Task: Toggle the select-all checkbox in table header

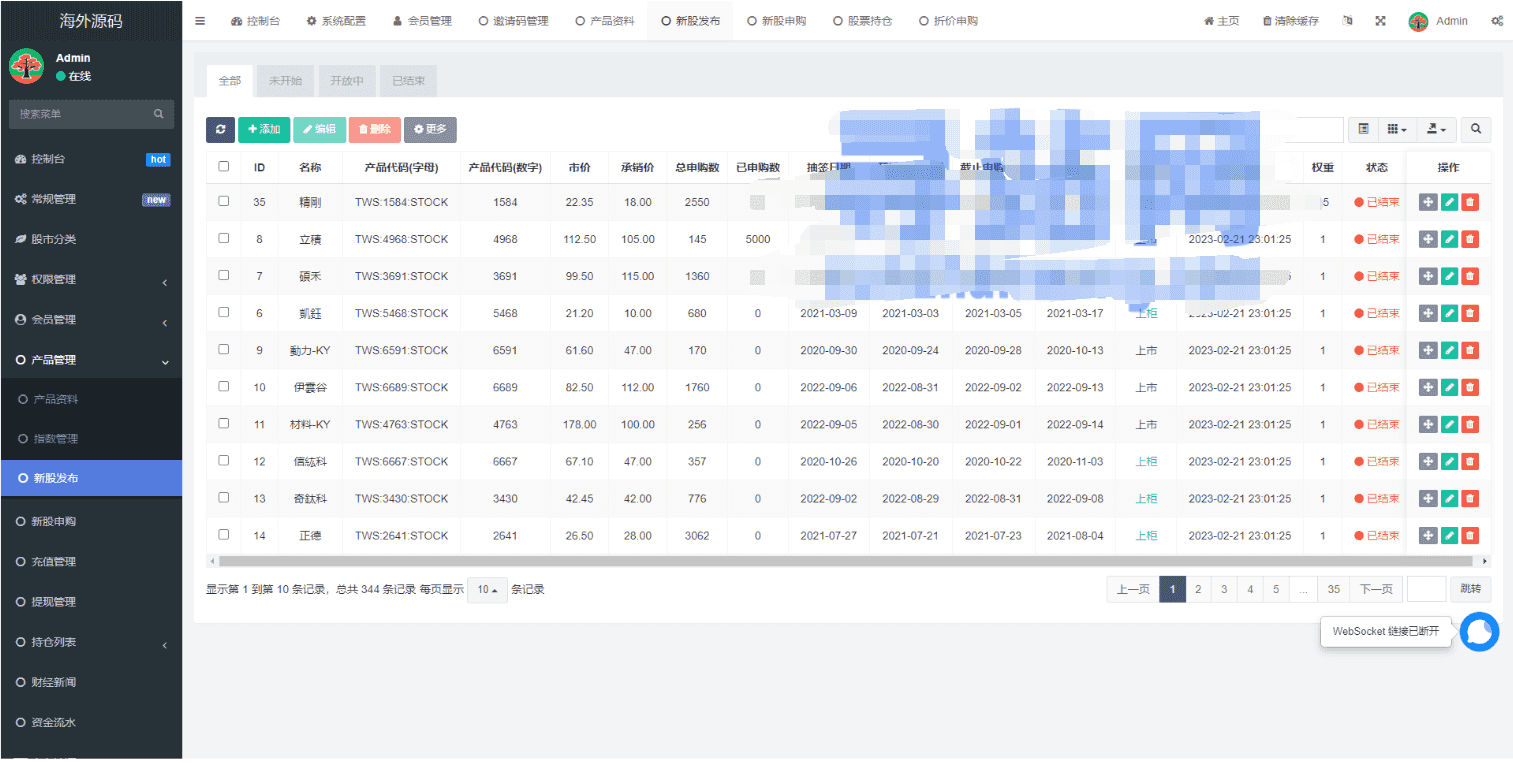Action: (x=224, y=167)
